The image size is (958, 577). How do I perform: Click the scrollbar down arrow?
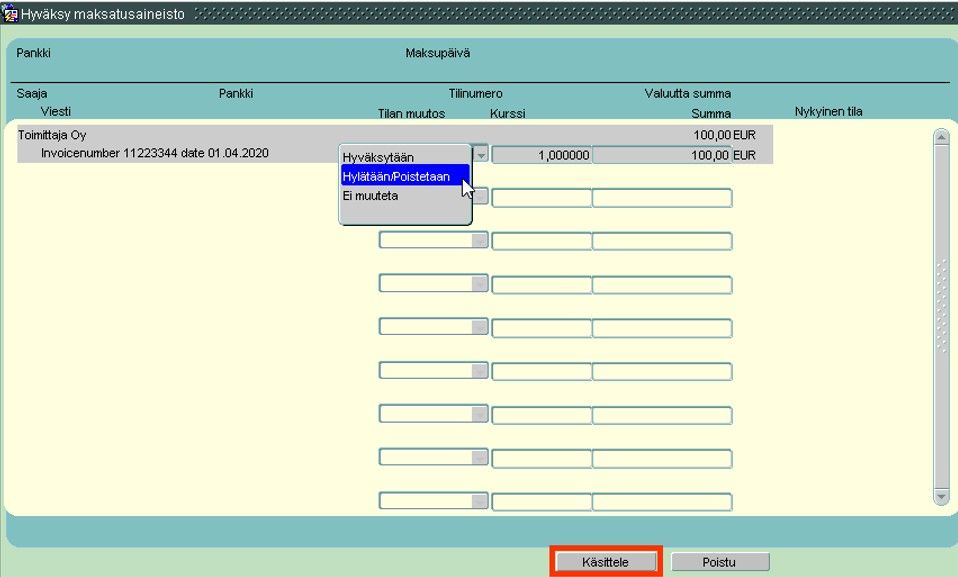tap(941, 496)
